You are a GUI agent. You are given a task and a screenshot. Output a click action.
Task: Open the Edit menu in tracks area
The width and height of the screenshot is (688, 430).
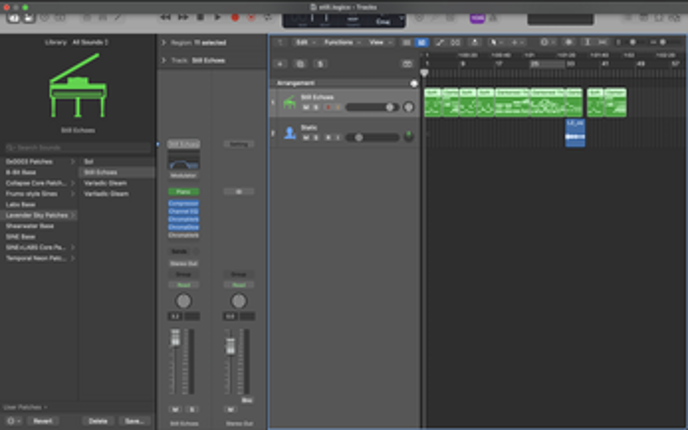304,43
